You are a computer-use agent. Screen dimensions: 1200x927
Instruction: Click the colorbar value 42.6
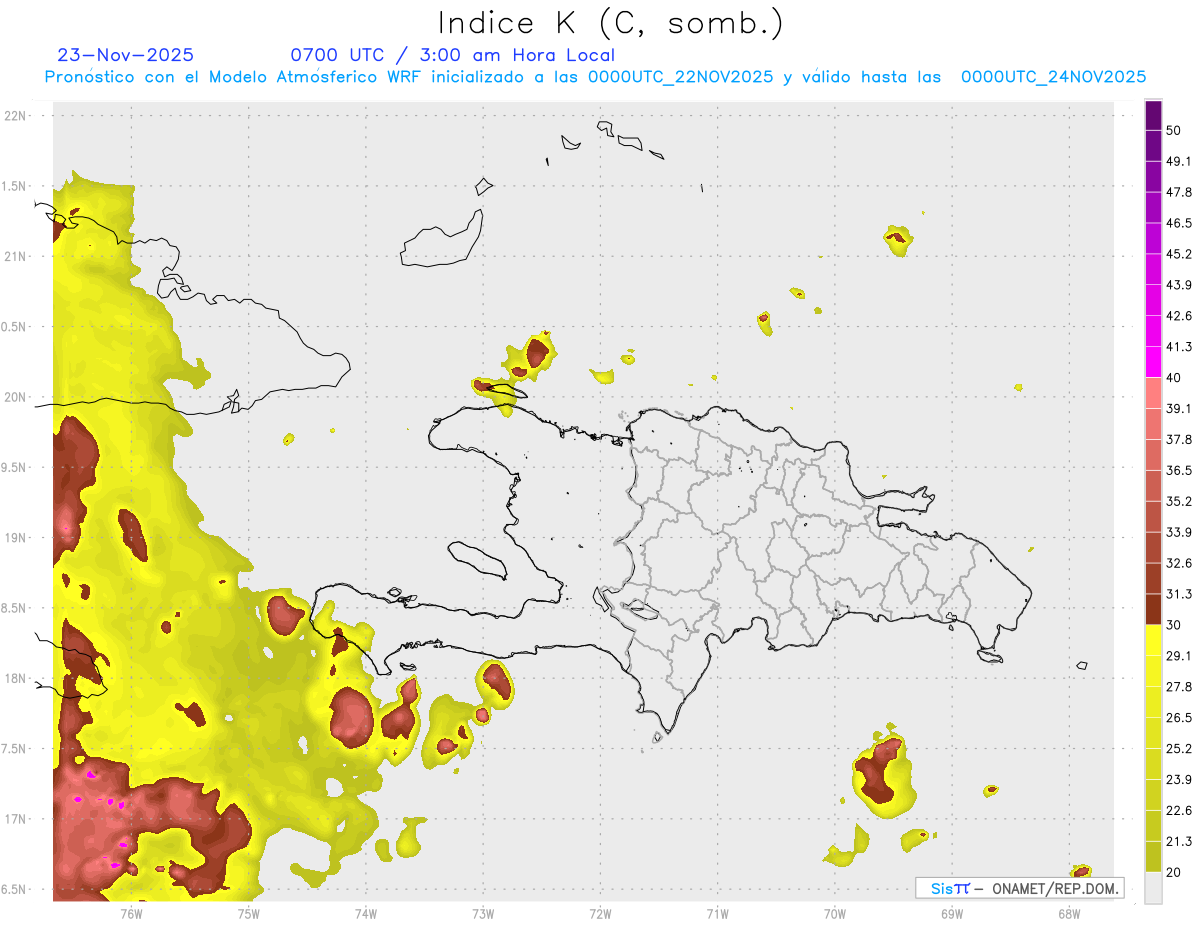coord(1179,316)
